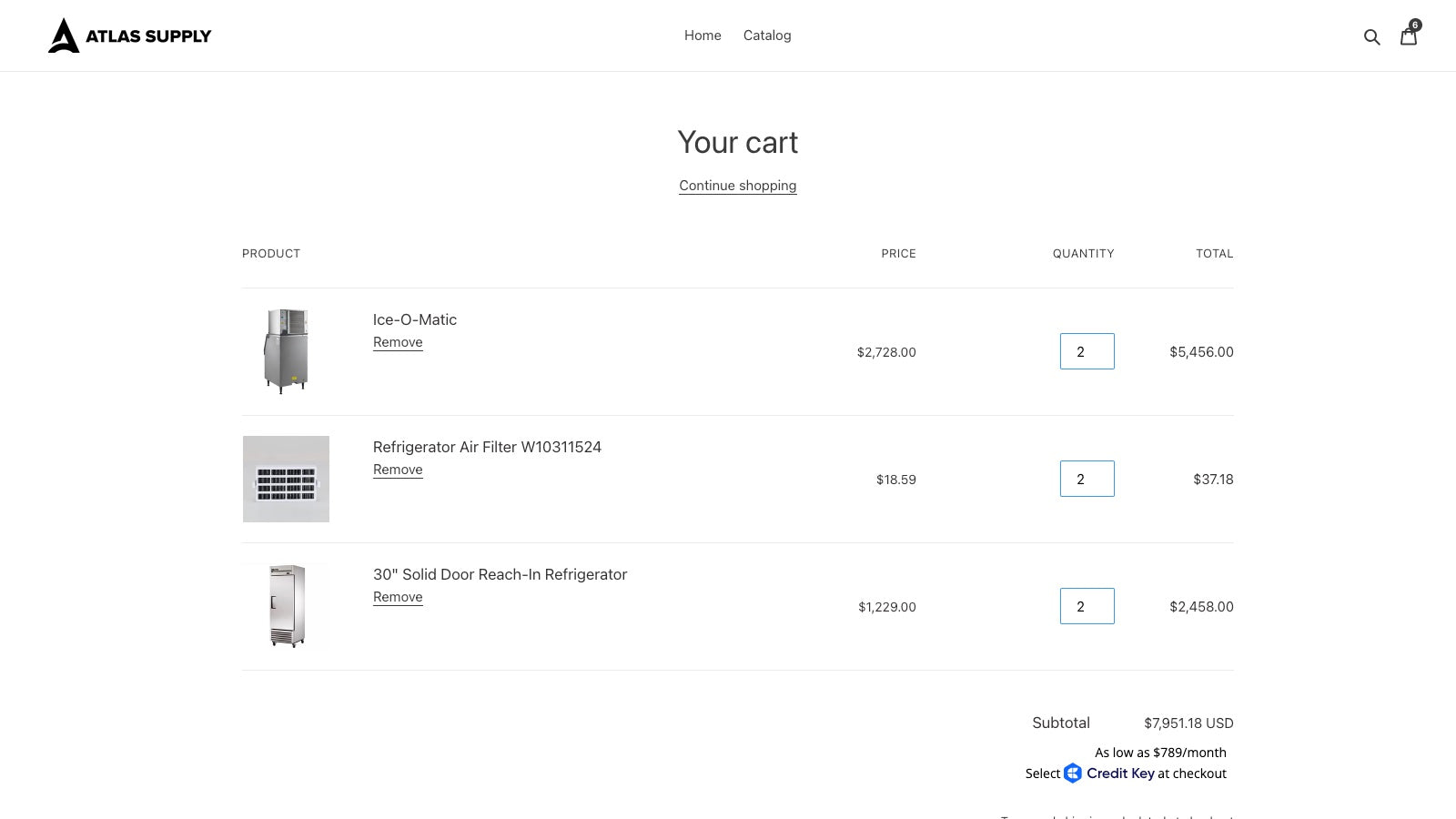Screen dimensions: 1456x819
Task: Open Refrigerator Air Filter W10311524 product
Action: click(487, 447)
